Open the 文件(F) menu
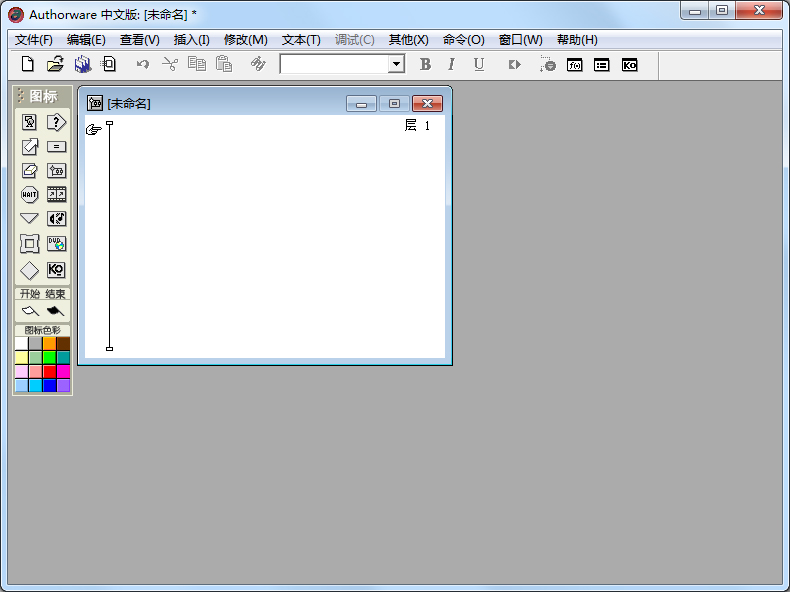The height and width of the screenshot is (592, 790). [x=34, y=40]
